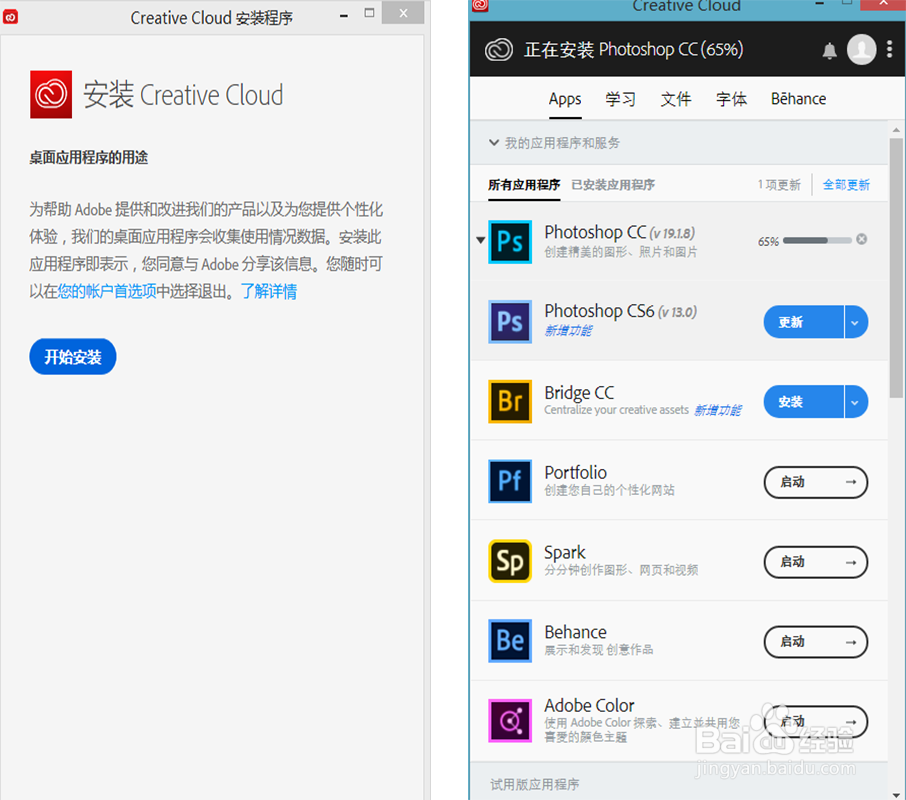Expand the dropdown arrow beside Photoshop CS6 更新

point(853,322)
